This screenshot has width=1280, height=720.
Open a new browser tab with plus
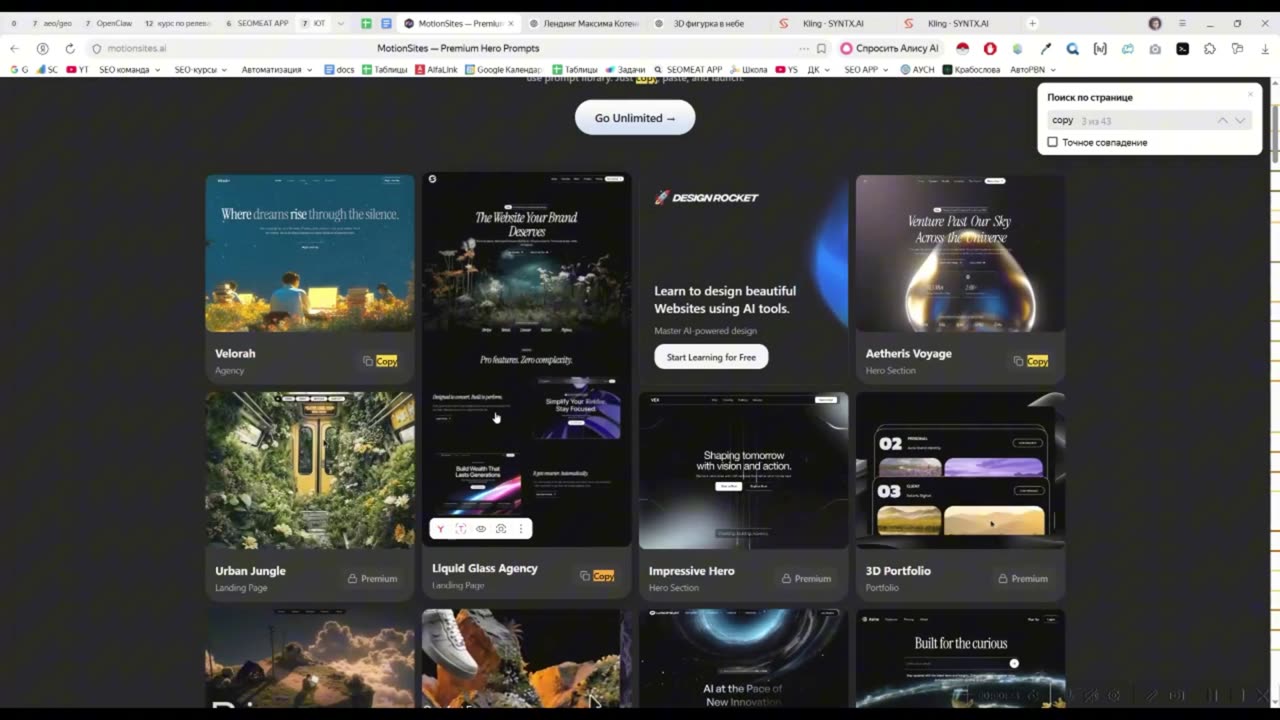[1033, 23]
